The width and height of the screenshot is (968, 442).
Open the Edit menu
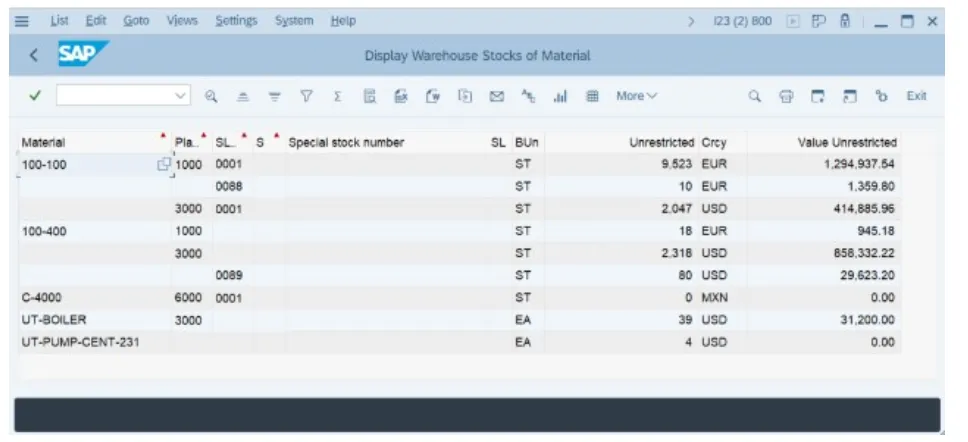point(96,21)
